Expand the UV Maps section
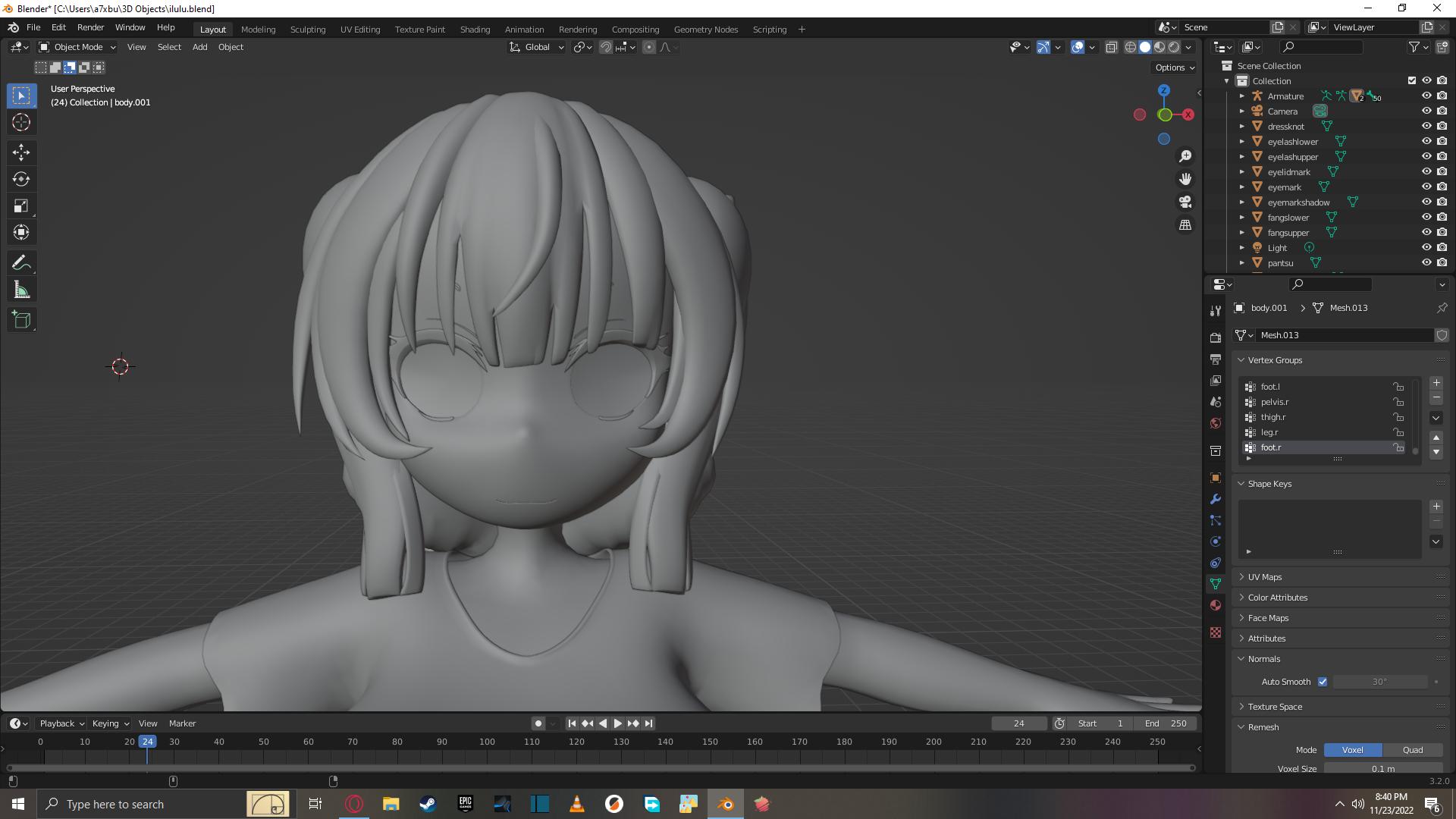Viewport: 1456px width, 819px height. [x=1265, y=576]
